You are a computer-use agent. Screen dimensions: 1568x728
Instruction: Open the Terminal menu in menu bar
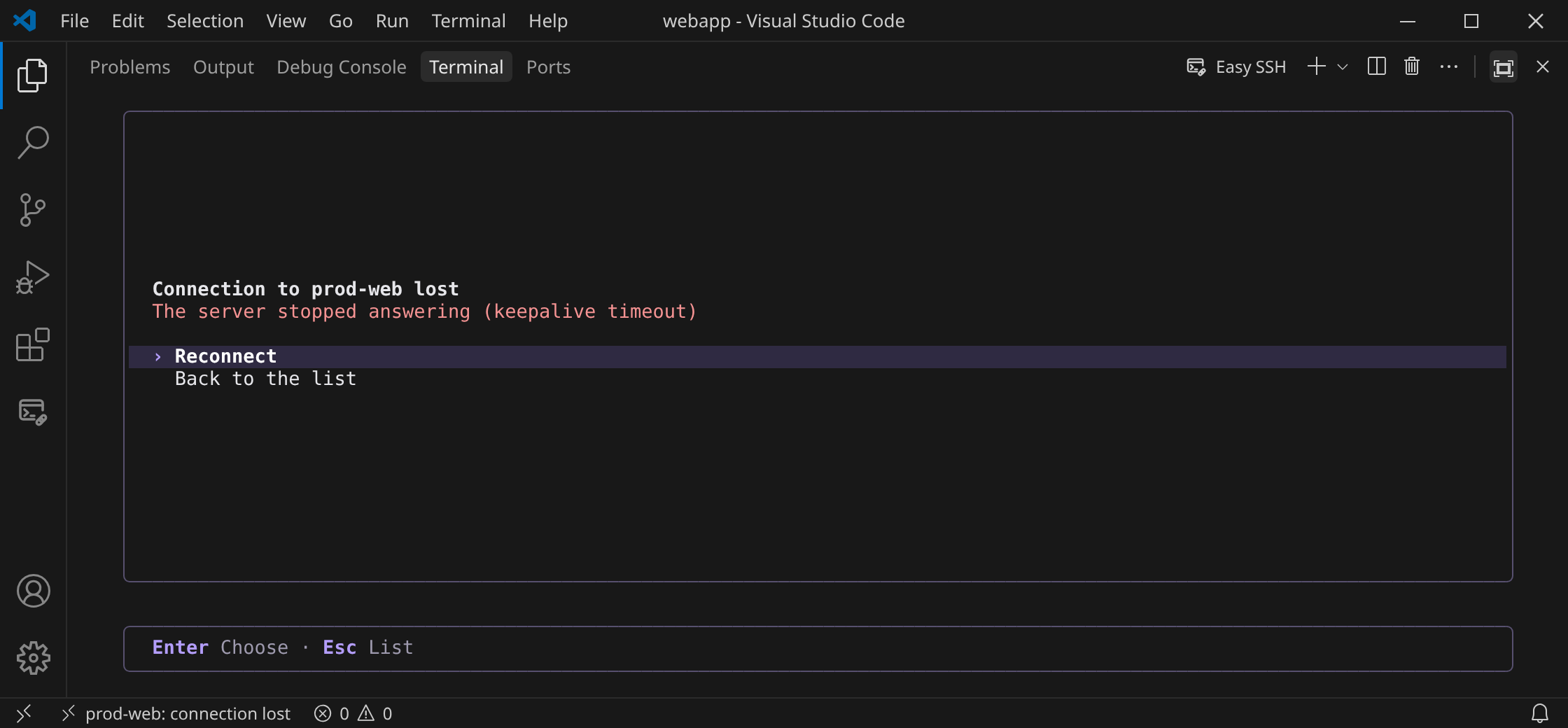468,21
